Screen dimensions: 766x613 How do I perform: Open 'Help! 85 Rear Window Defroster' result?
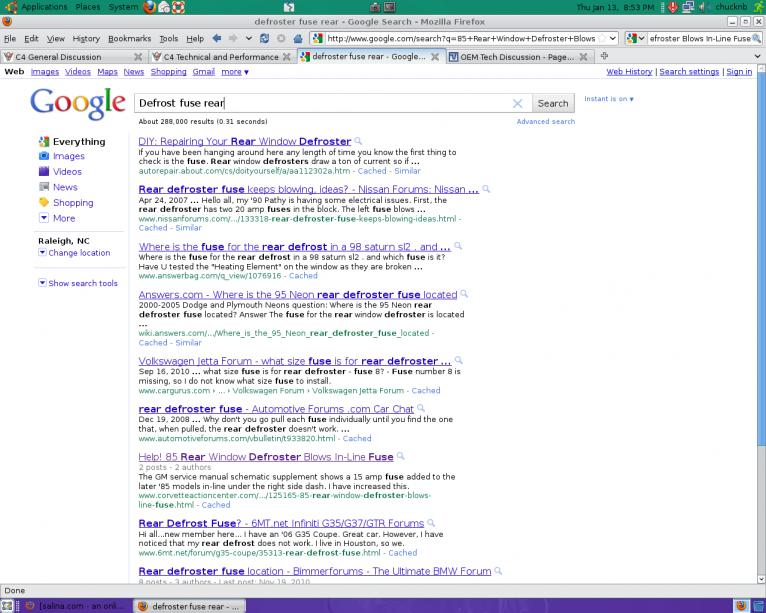coord(266,457)
